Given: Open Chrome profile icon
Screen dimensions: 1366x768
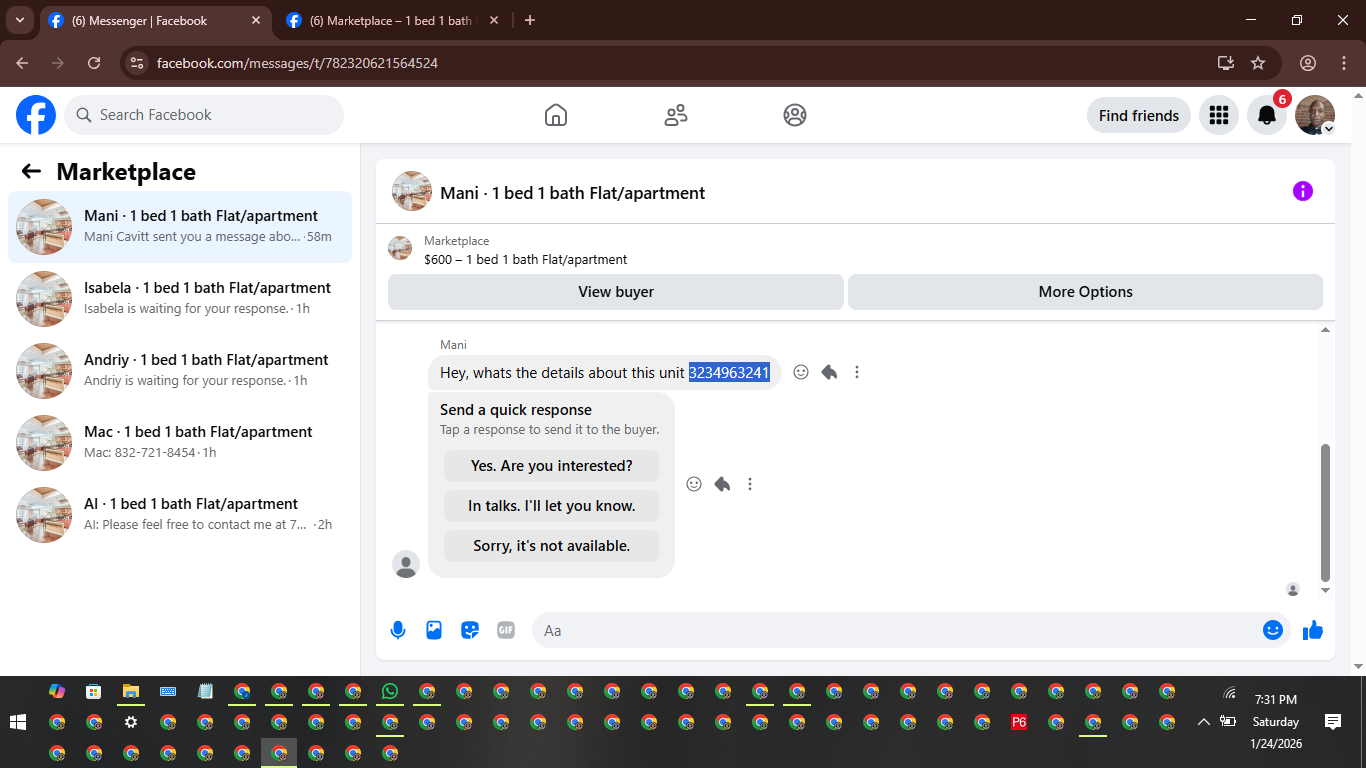Looking at the screenshot, I should [1308, 63].
